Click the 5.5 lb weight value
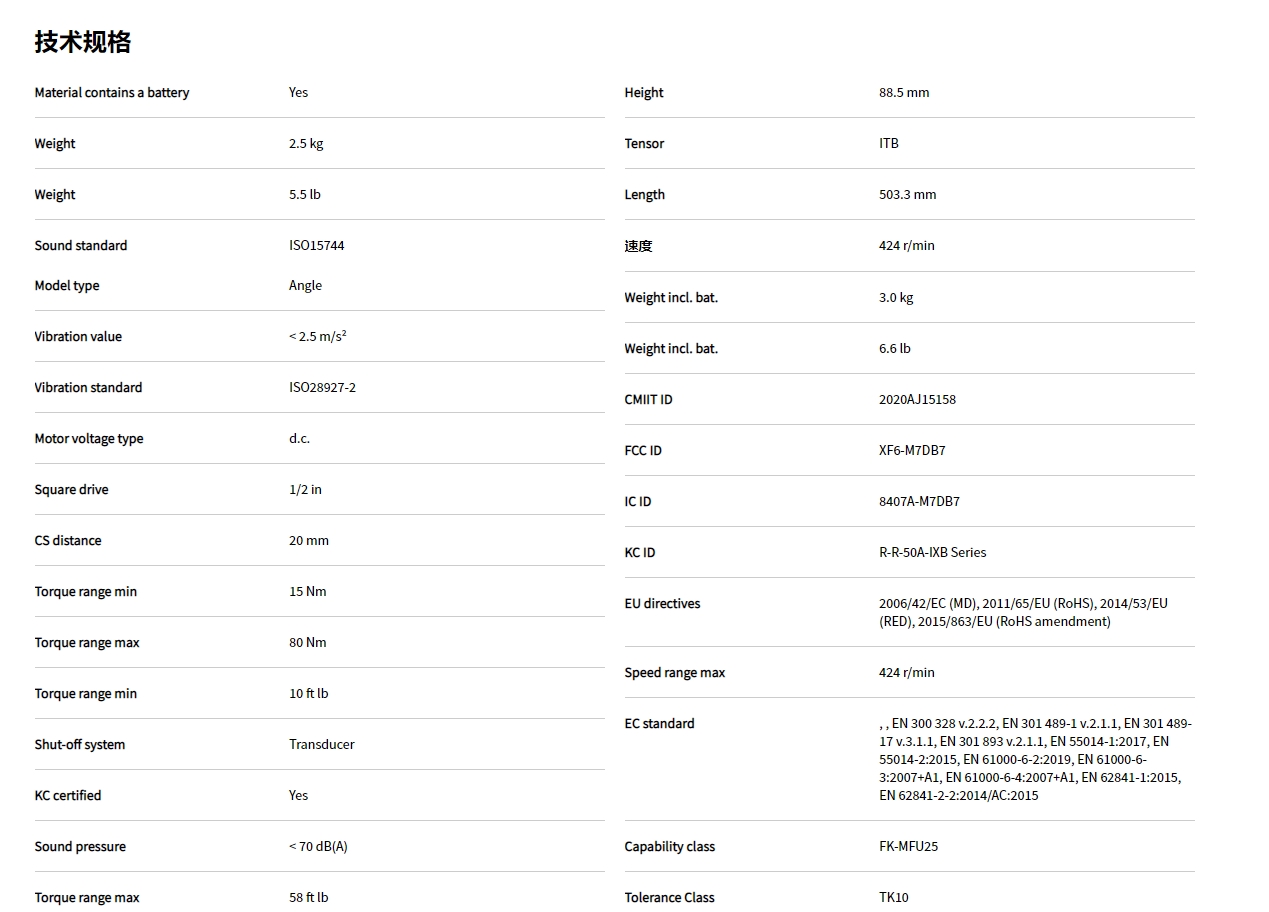1269x912 pixels. pyautogui.click(x=305, y=195)
